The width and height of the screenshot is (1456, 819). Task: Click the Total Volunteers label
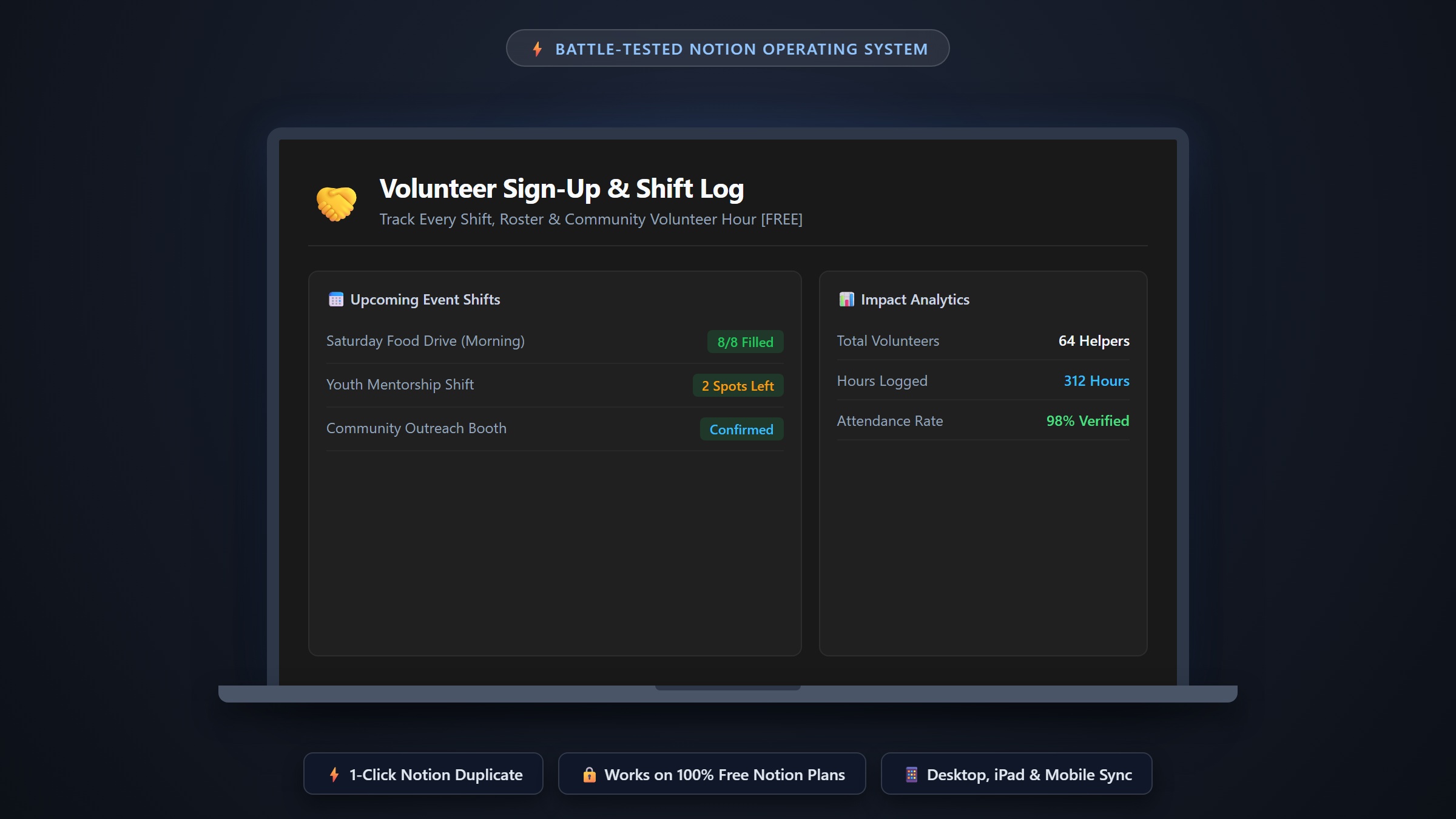(x=888, y=340)
